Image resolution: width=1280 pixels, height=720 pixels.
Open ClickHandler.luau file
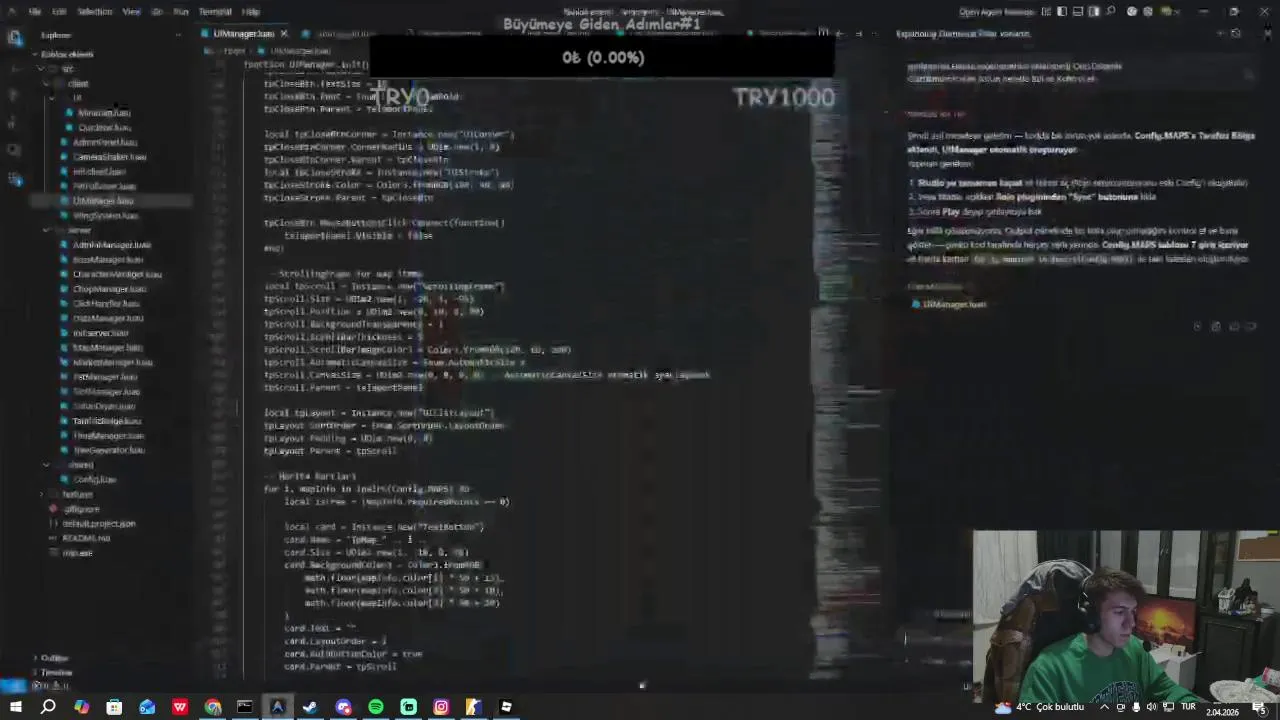pos(106,304)
